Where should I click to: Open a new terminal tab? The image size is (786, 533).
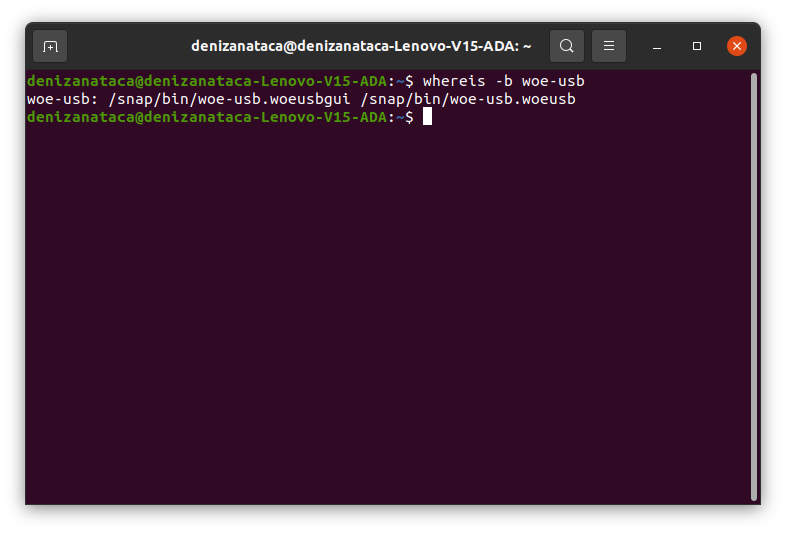point(50,46)
